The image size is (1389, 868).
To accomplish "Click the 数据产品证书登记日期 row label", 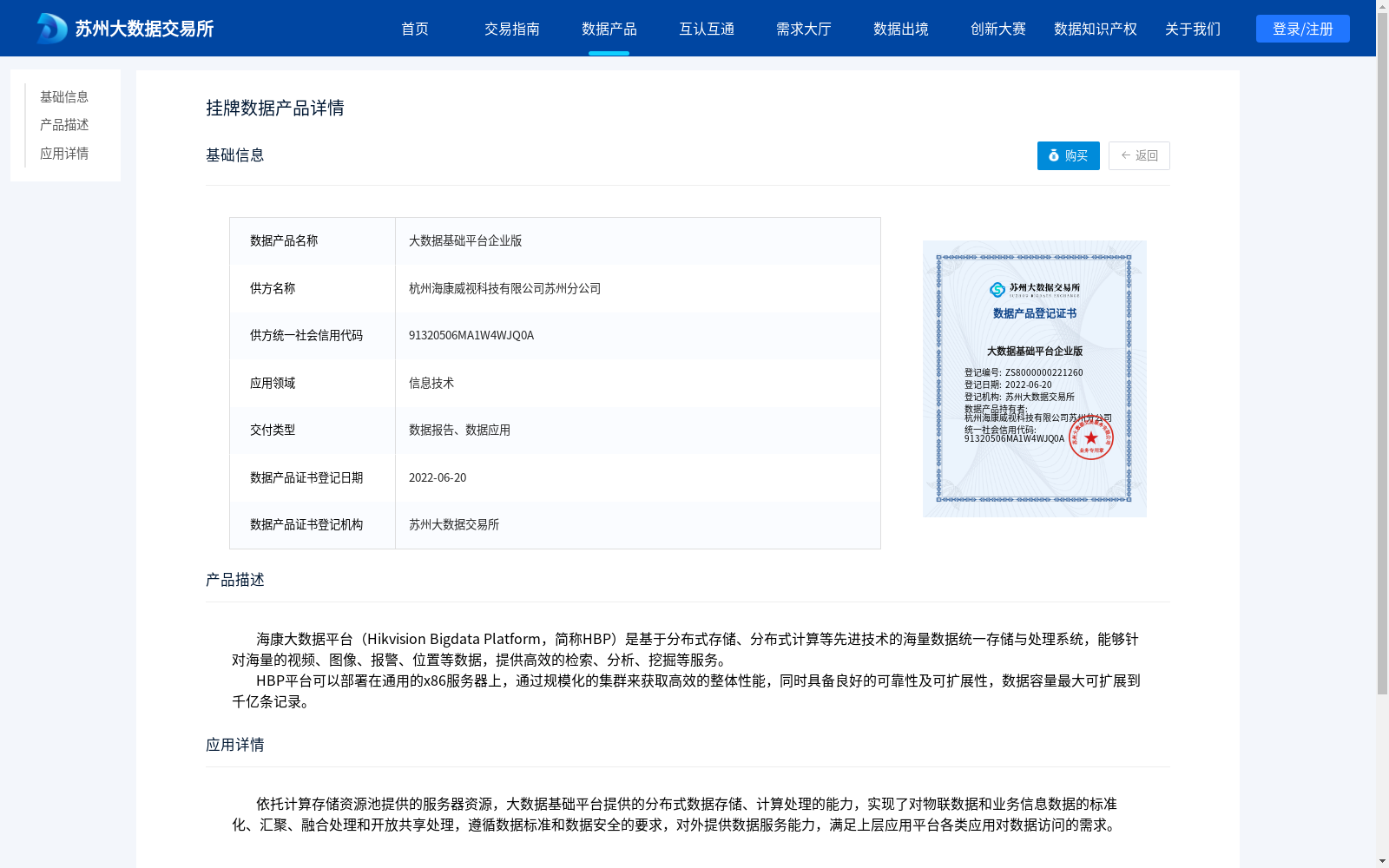I will coord(306,477).
